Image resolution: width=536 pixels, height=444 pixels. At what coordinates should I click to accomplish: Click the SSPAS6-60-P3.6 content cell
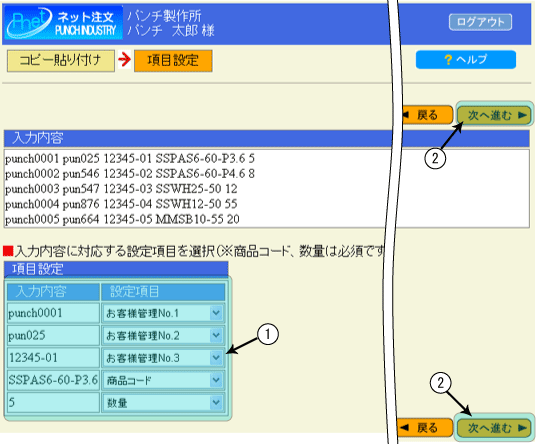point(53,380)
